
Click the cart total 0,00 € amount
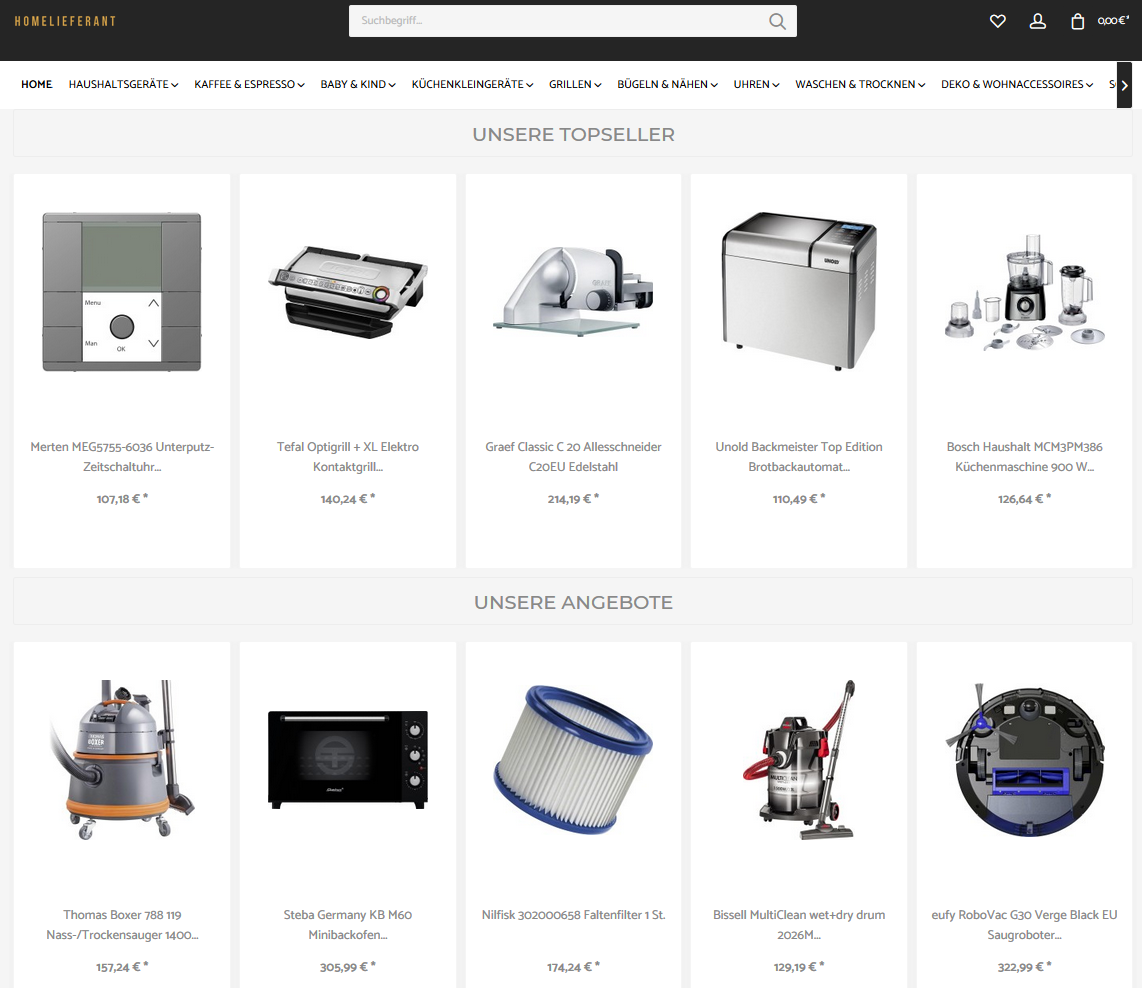[1114, 21]
